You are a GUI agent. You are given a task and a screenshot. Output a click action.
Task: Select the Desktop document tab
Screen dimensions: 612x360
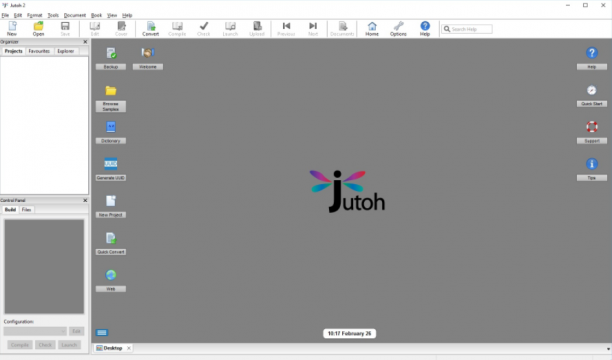pos(109,348)
